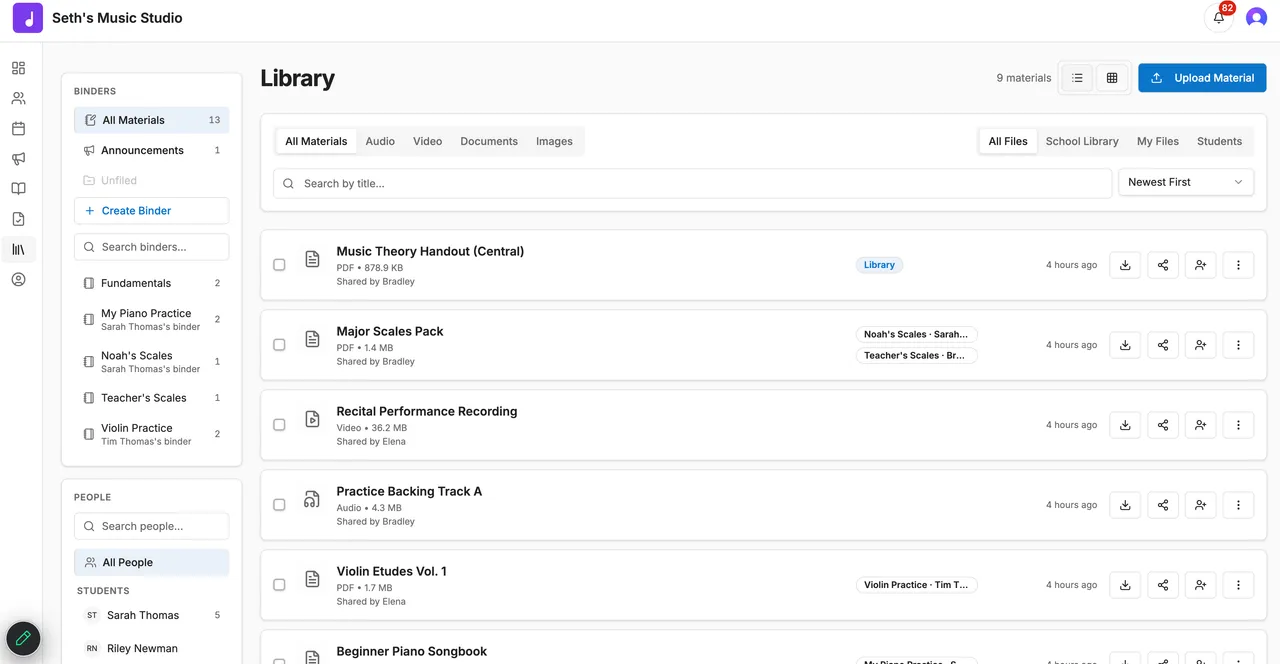The width and height of the screenshot is (1280, 664).
Task: Assign Recital Performance Recording to a person
Action: [x=1200, y=425]
